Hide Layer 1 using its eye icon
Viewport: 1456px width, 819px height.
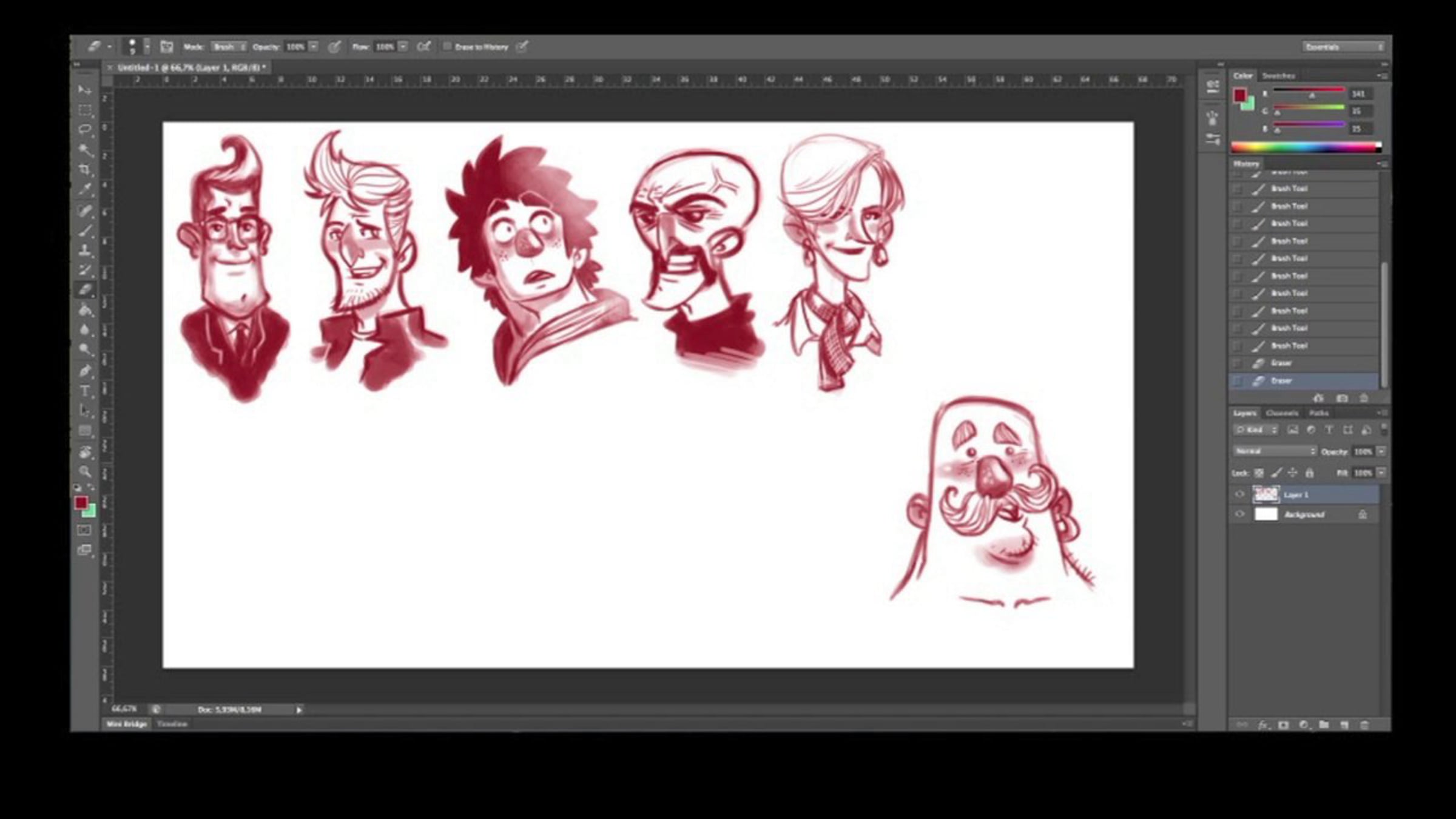tap(1239, 494)
